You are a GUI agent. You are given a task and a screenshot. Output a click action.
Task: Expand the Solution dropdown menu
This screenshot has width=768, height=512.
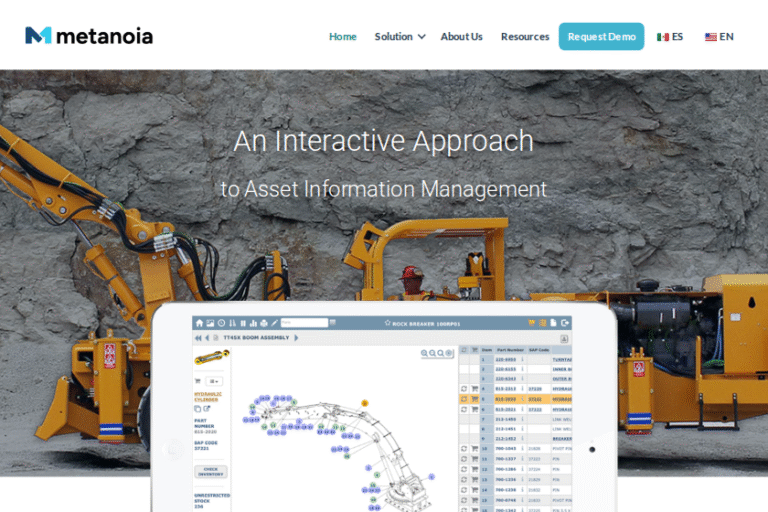[399, 37]
